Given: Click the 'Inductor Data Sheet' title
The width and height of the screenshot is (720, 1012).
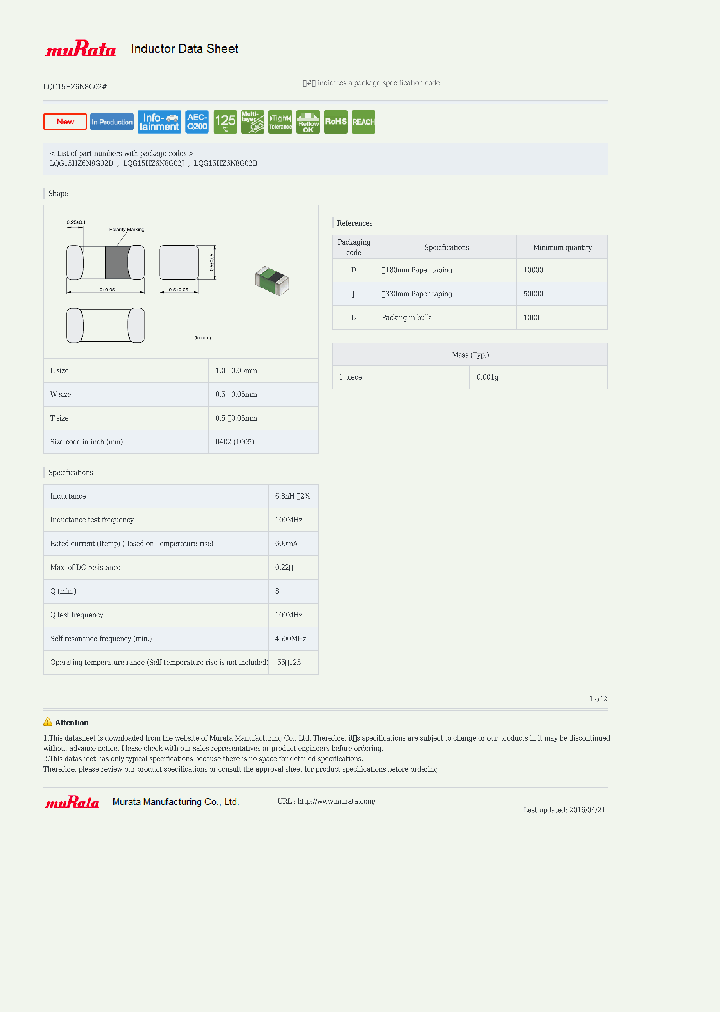Looking at the screenshot, I should pos(185,48).
